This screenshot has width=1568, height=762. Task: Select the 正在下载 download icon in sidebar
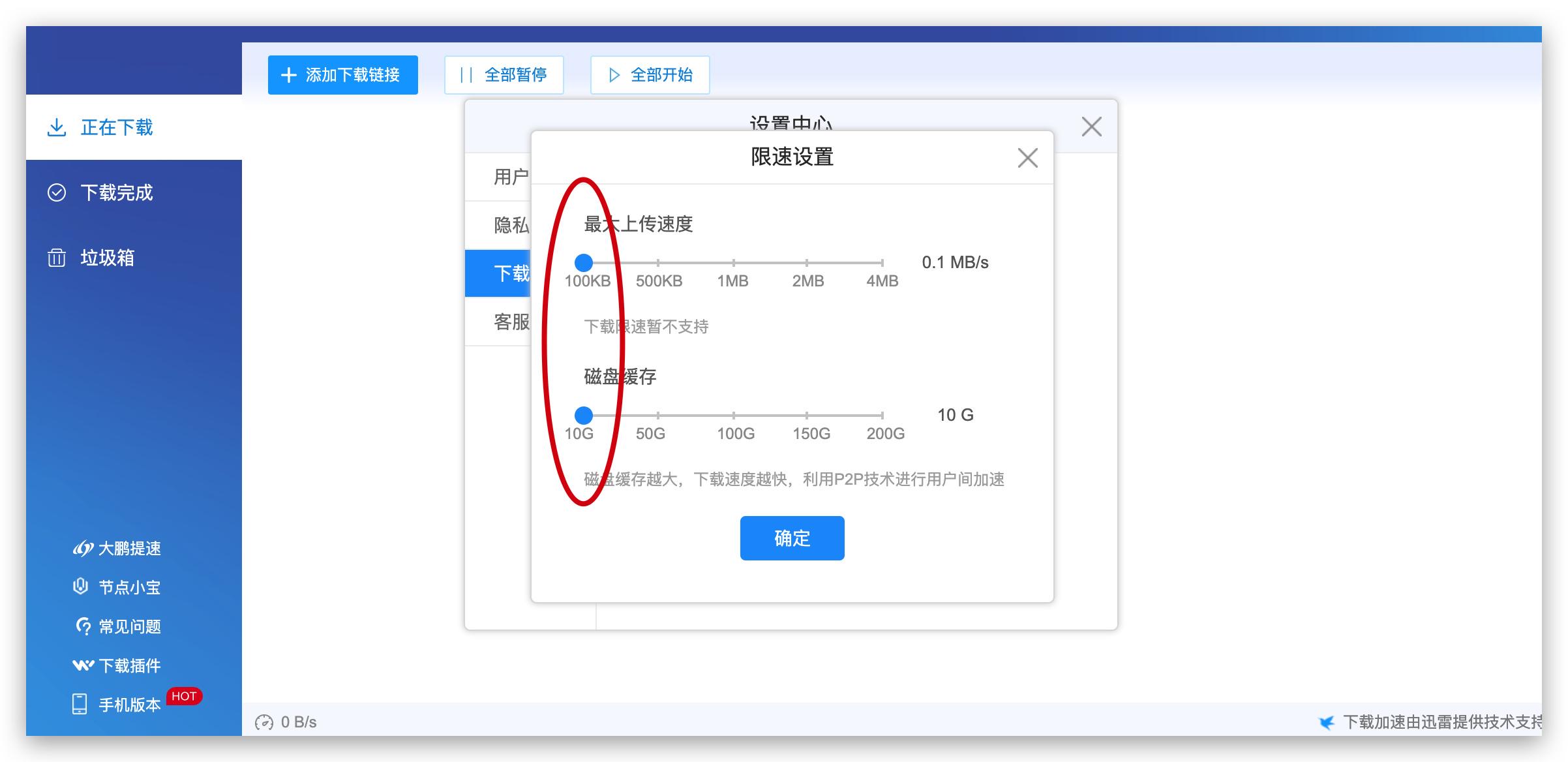(57, 128)
